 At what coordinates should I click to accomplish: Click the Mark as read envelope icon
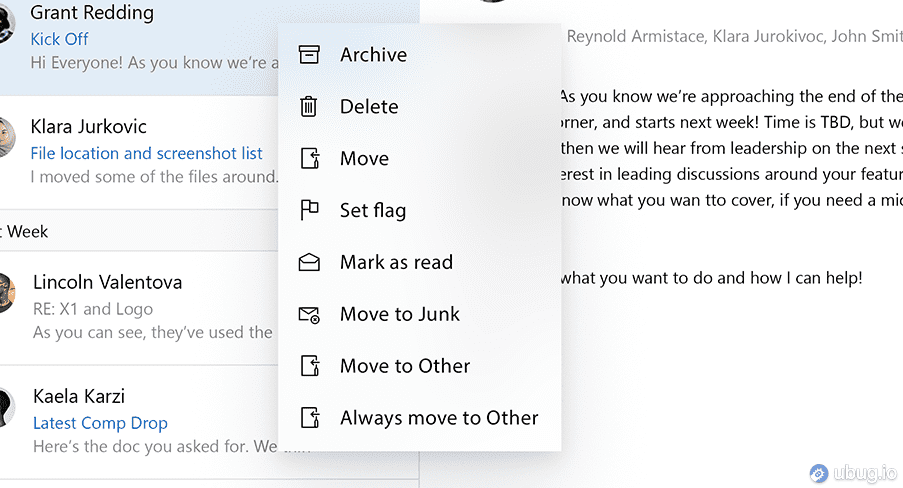(310, 263)
